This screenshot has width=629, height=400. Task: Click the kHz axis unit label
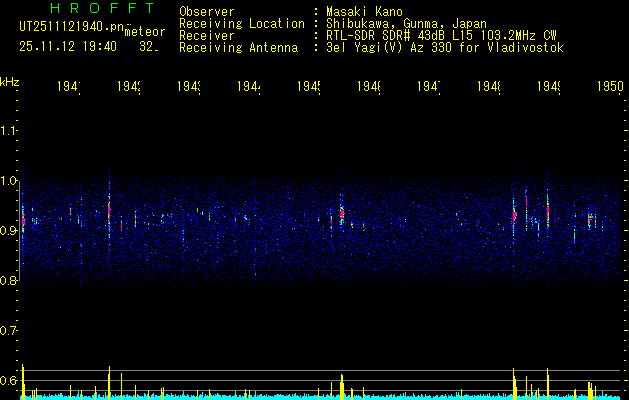coord(9,82)
